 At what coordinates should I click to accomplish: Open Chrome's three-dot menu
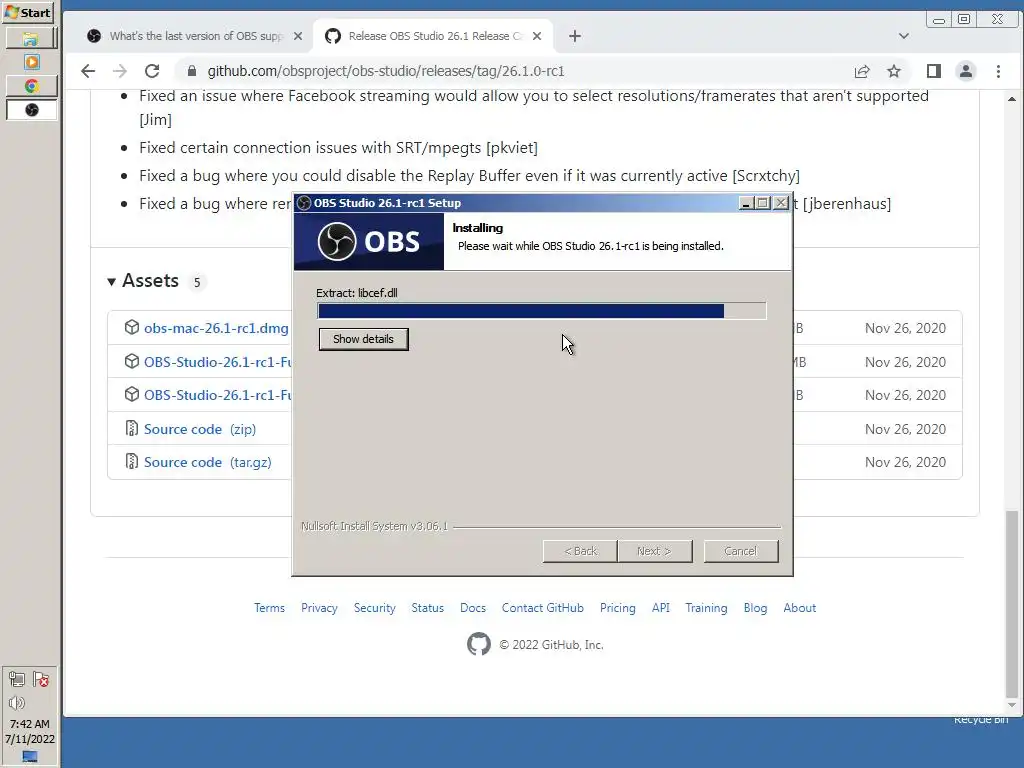pyautogui.click(x=999, y=71)
